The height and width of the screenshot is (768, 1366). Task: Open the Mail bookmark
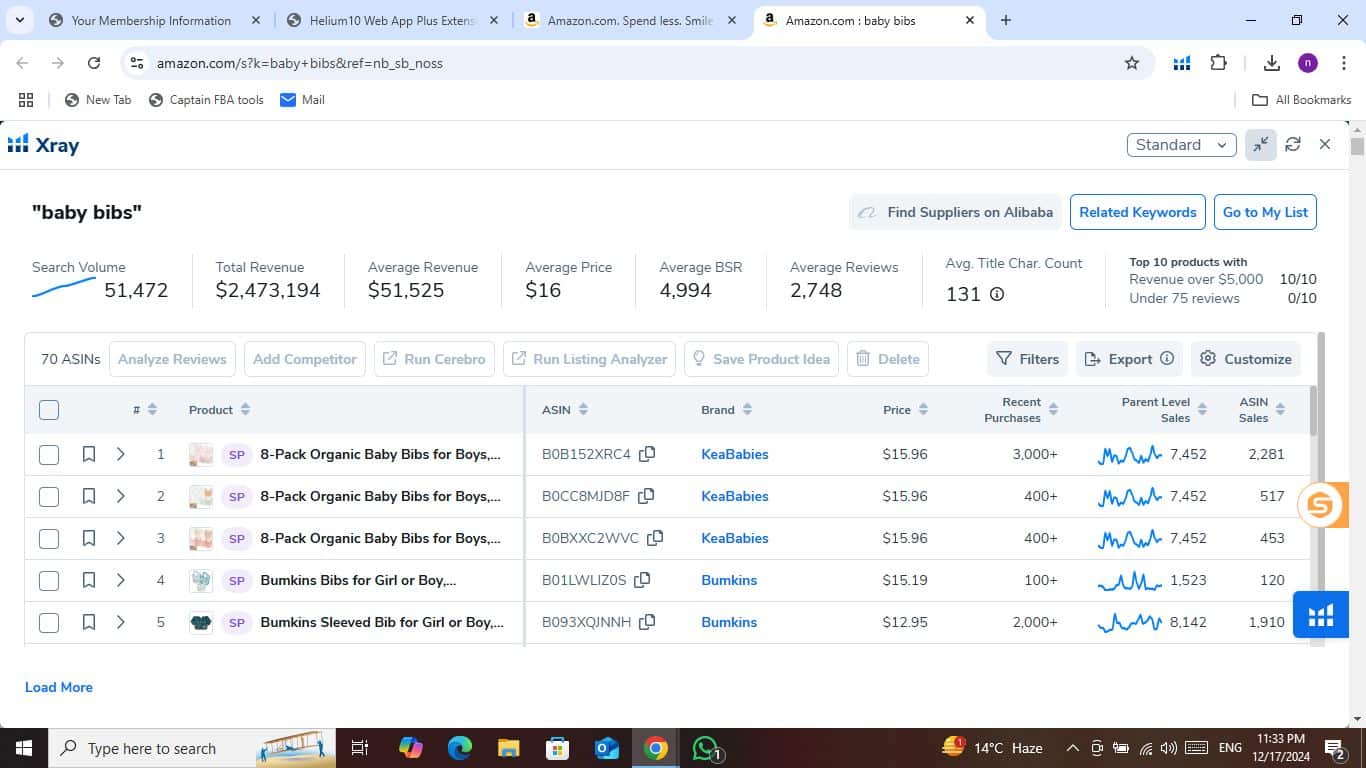point(302,100)
